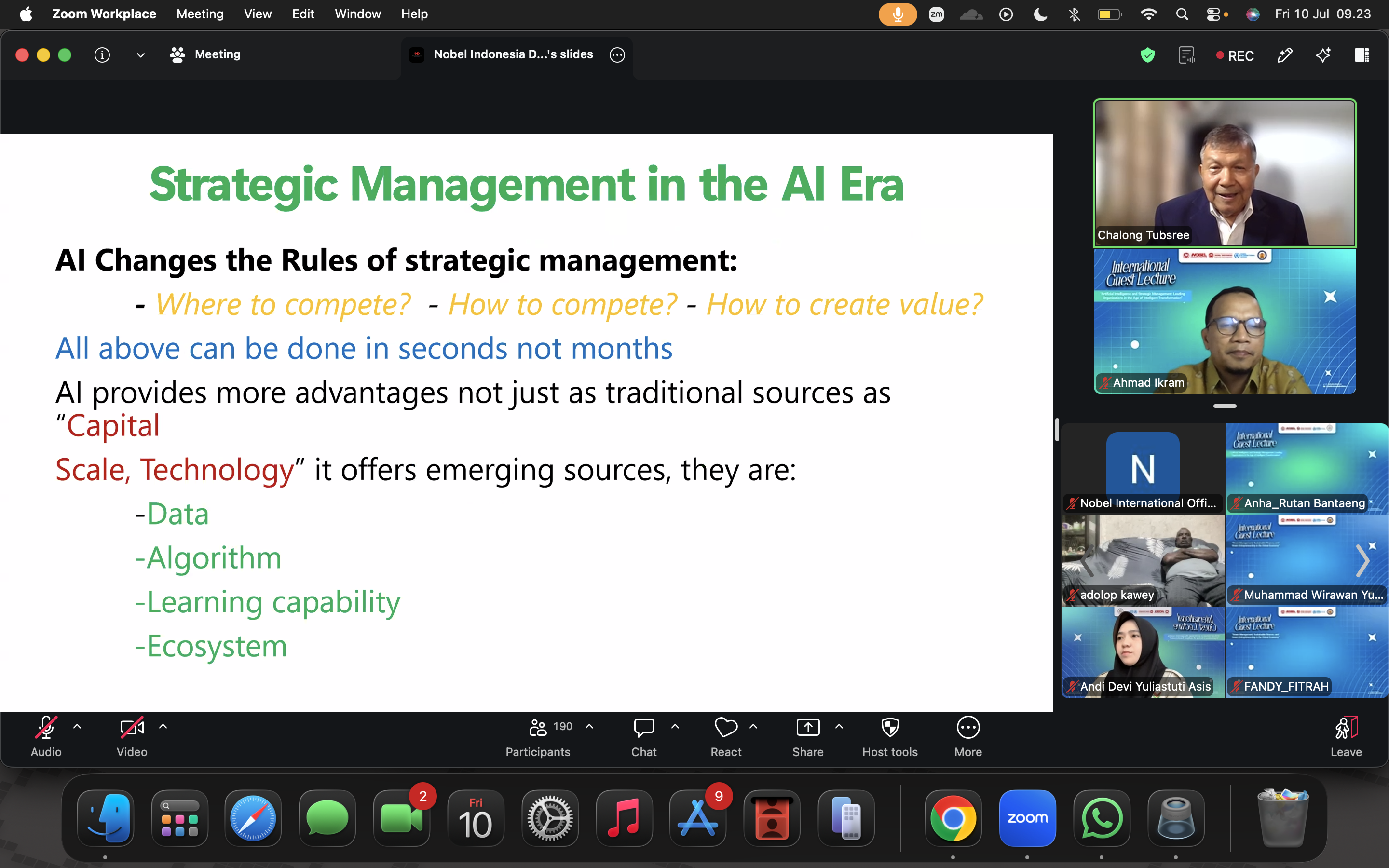Screen dimensions: 1389x868
Task: Expand the Share options caret
Action: pos(839,726)
